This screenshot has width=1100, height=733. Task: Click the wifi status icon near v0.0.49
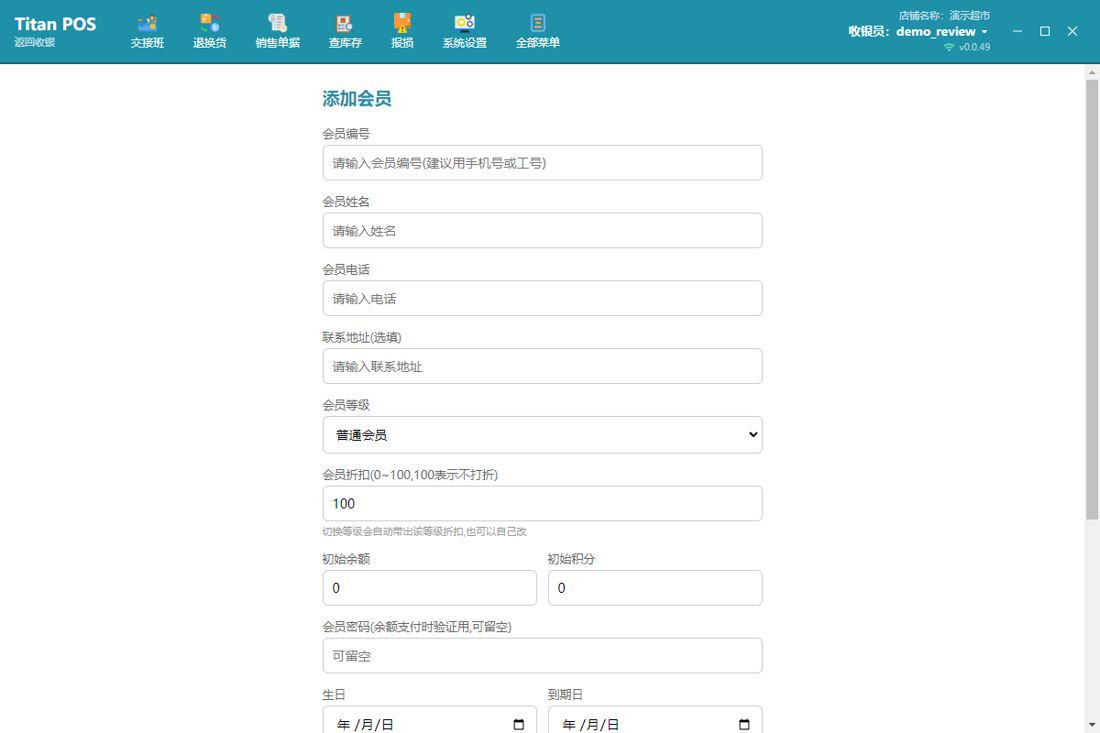click(949, 47)
